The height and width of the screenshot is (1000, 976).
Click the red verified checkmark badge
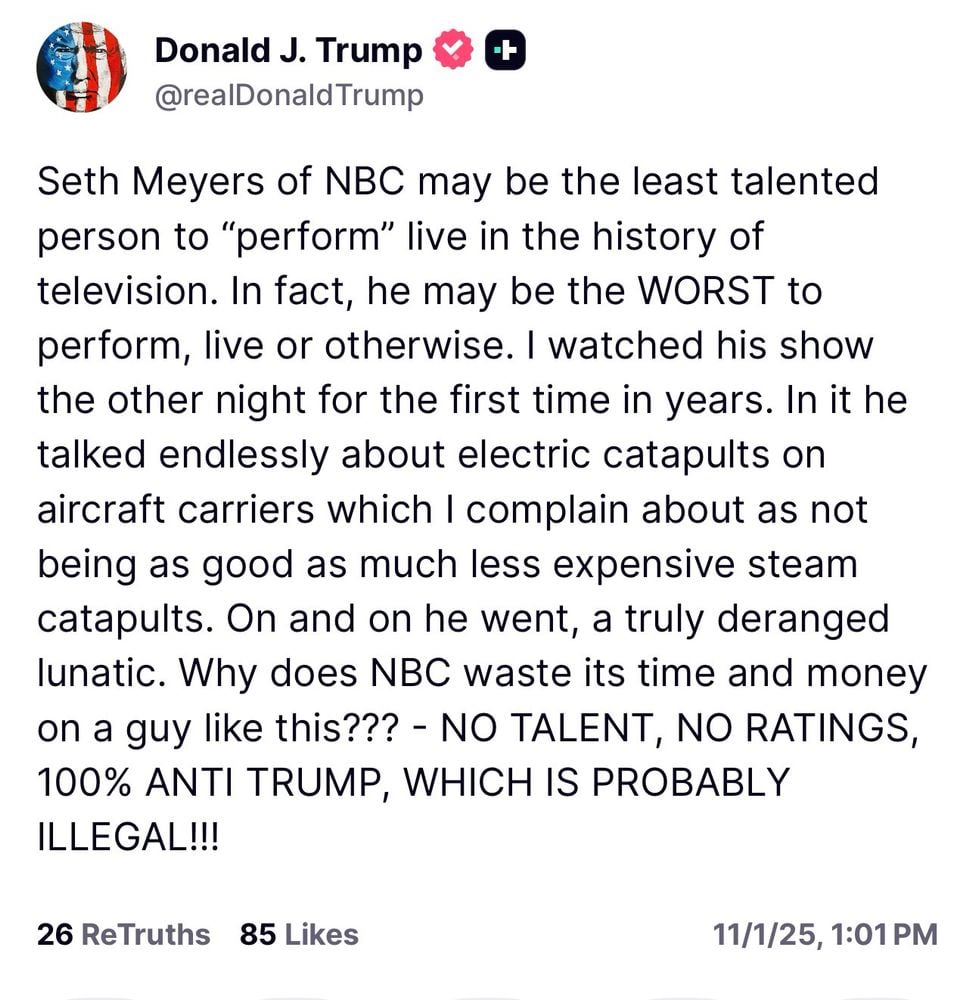click(x=453, y=50)
